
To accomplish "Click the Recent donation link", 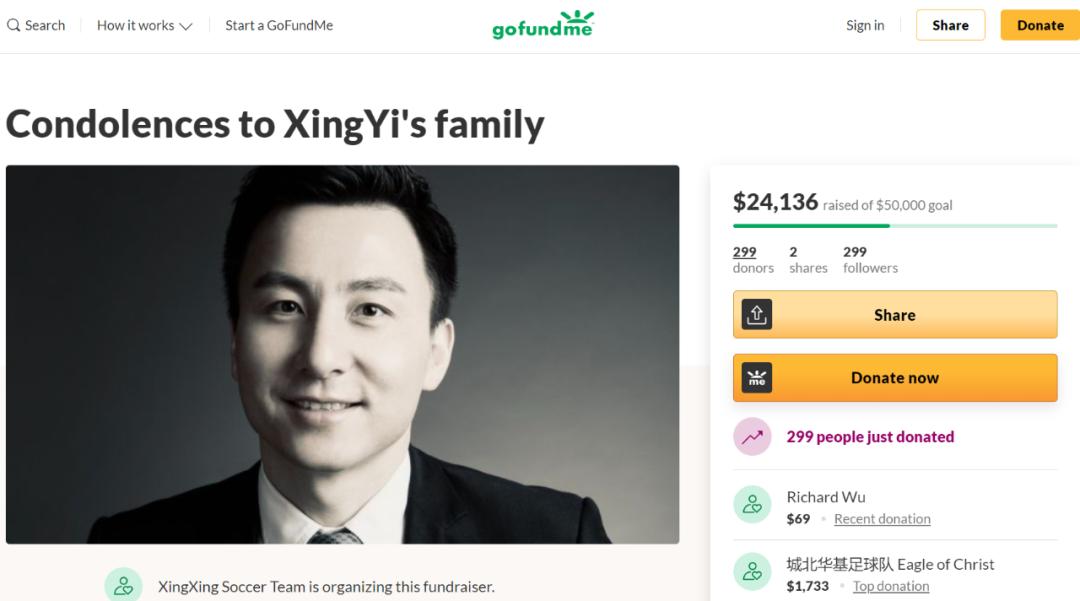I will pos(882,519).
